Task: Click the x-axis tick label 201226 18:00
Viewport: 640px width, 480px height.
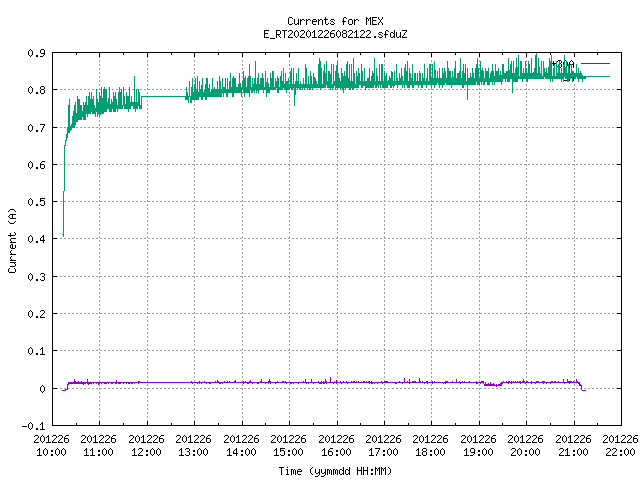Action: click(430, 446)
